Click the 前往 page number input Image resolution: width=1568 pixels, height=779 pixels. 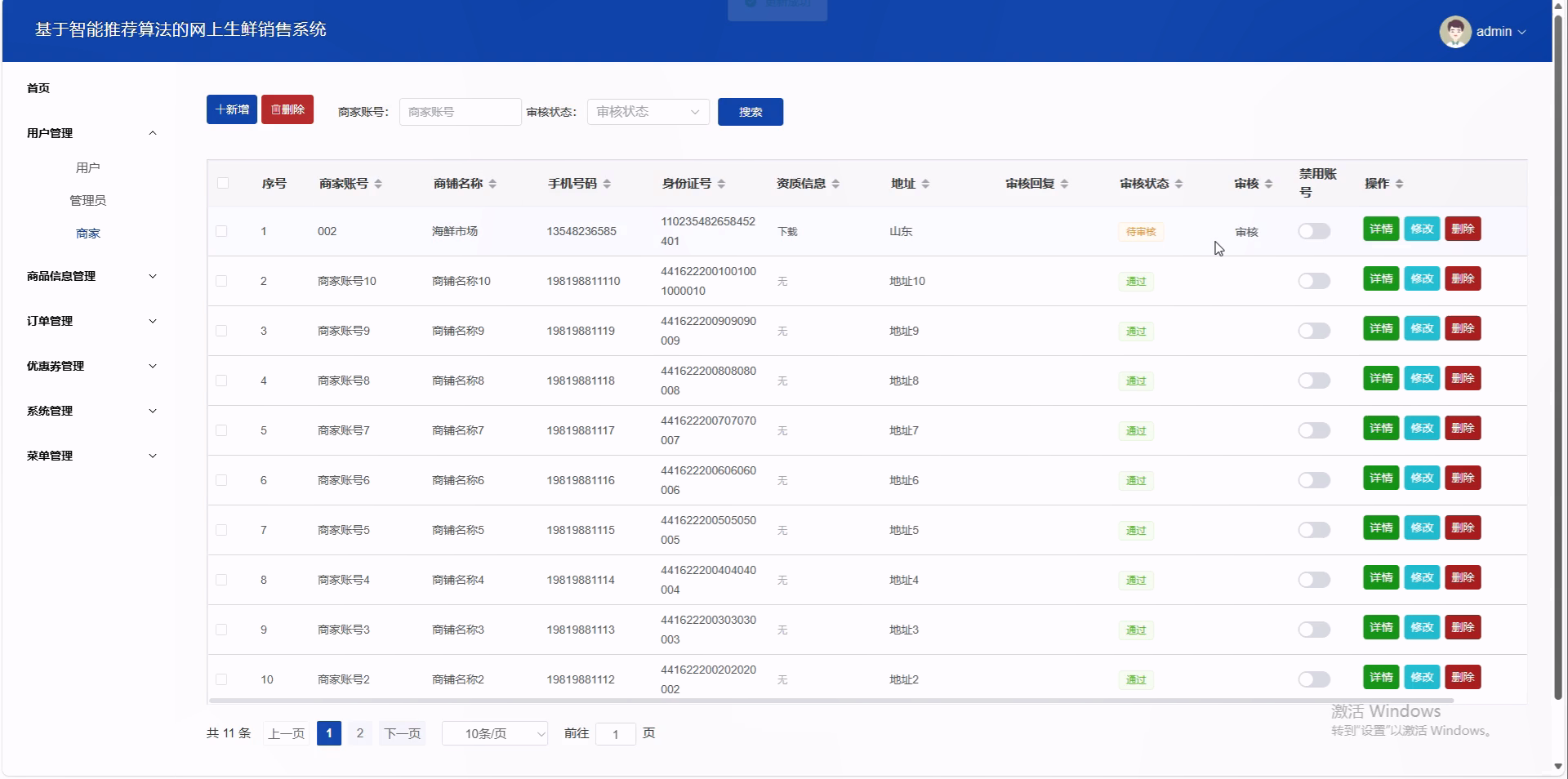point(616,734)
